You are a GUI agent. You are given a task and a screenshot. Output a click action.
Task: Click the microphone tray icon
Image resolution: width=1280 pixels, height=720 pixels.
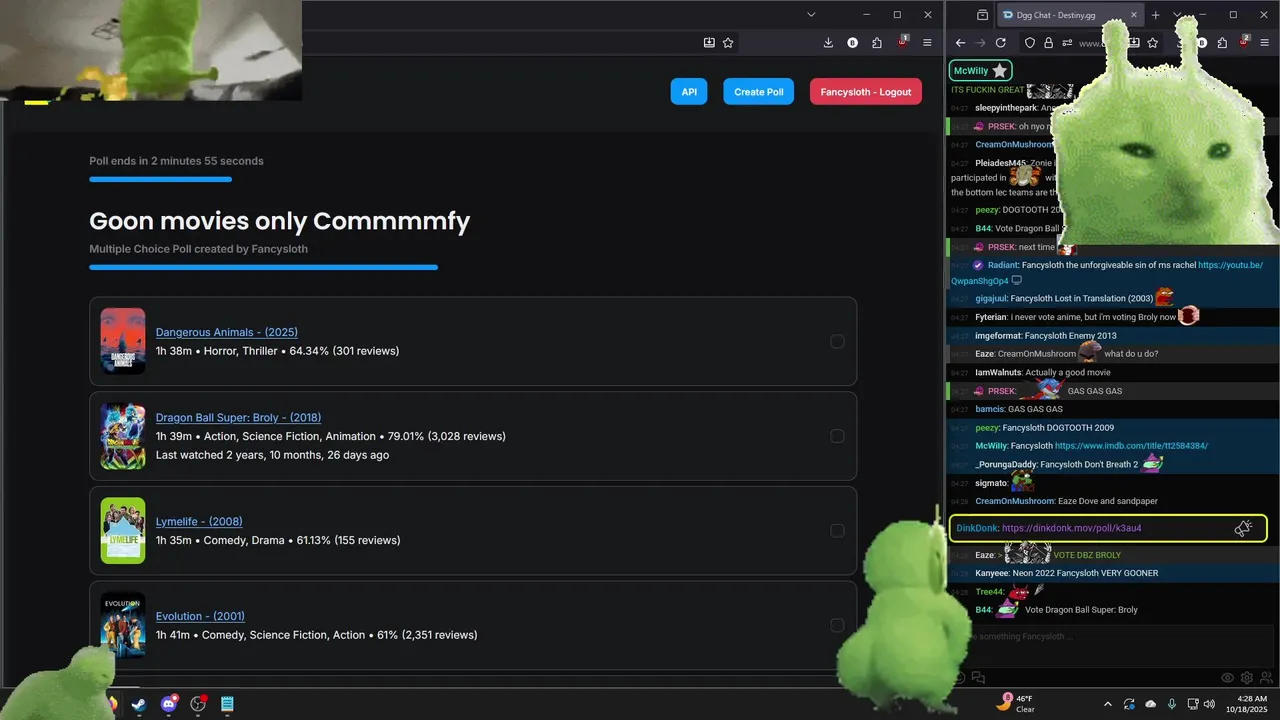tap(1171, 704)
